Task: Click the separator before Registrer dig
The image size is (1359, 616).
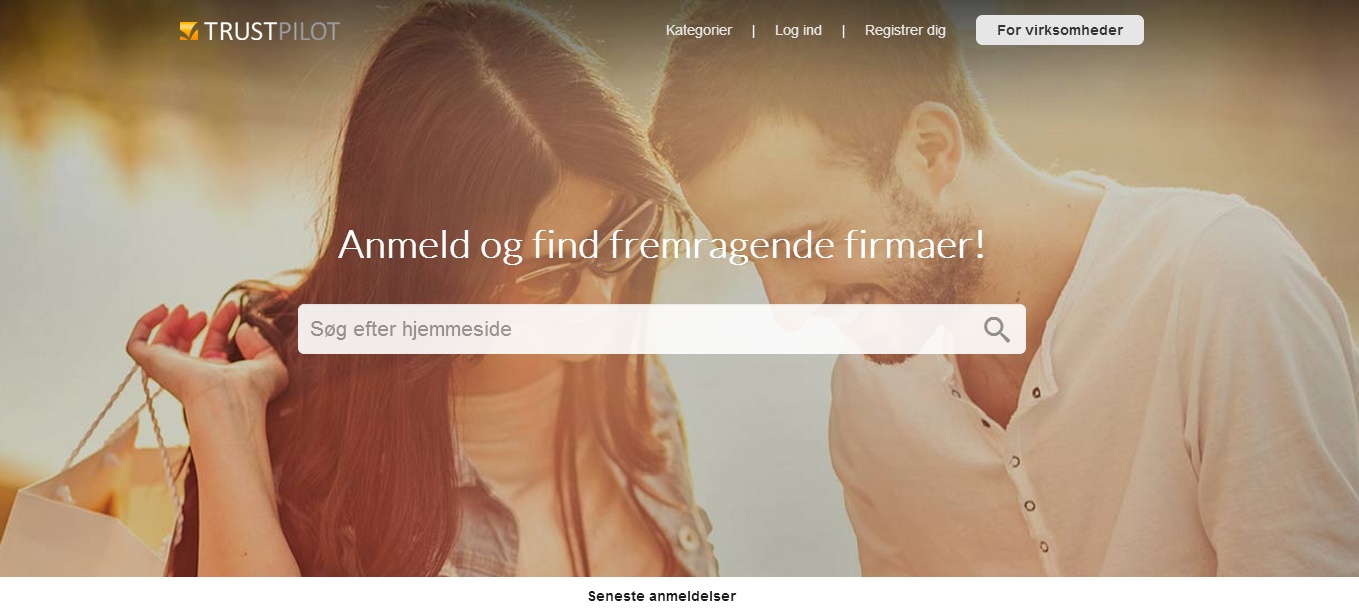Action: [844, 30]
